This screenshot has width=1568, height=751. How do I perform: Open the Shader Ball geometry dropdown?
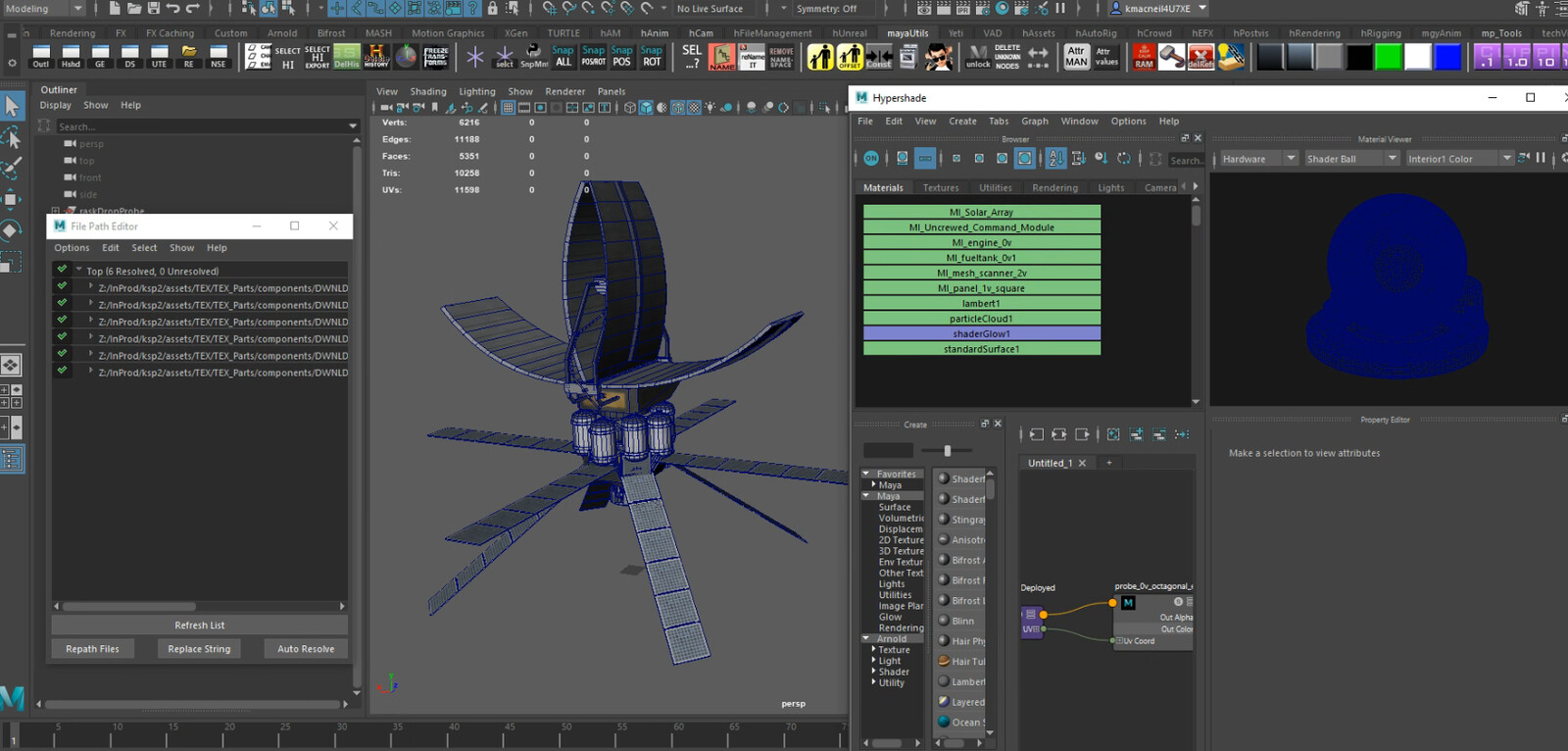pyautogui.click(x=1349, y=159)
